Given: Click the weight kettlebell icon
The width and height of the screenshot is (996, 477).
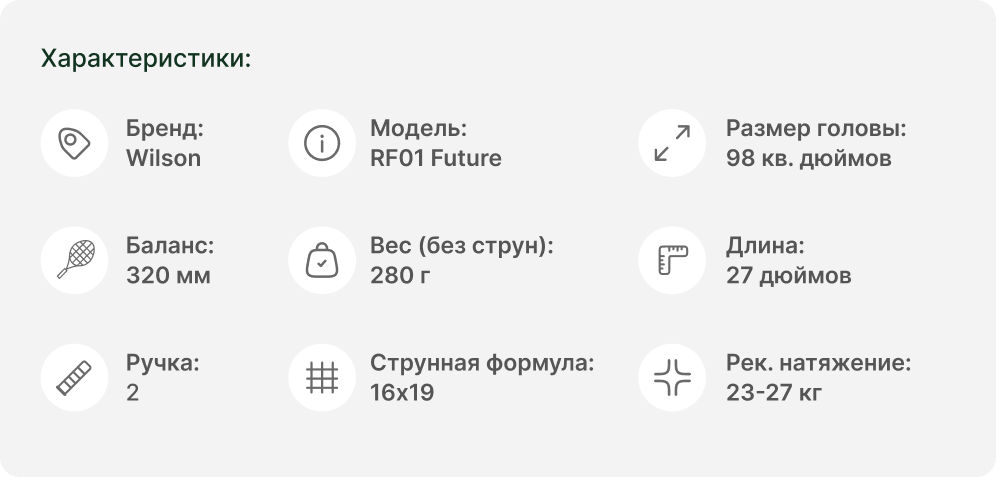Looking at the screenshot, I should click(x=321, y=261).
